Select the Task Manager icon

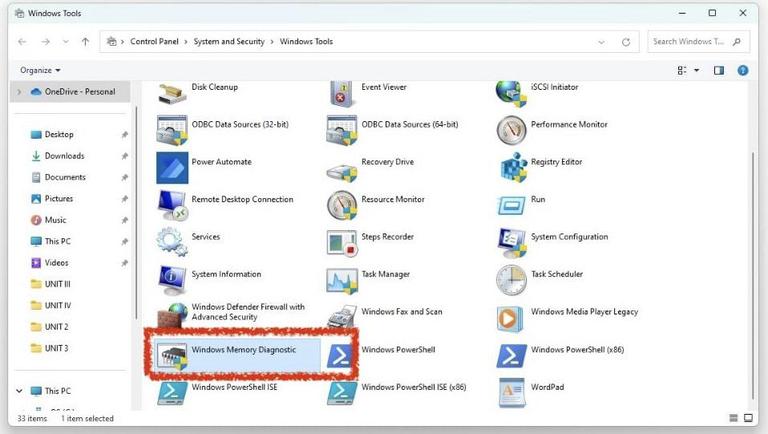[x=342, y=281]
